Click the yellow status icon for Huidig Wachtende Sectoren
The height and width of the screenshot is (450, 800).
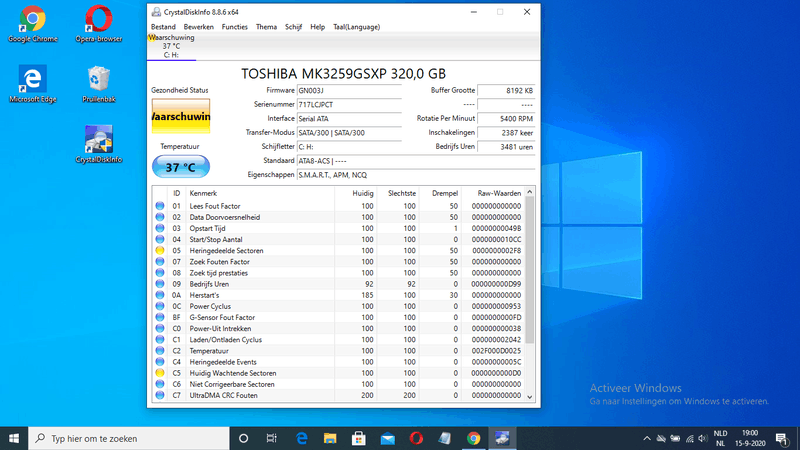tap(160, 372)
